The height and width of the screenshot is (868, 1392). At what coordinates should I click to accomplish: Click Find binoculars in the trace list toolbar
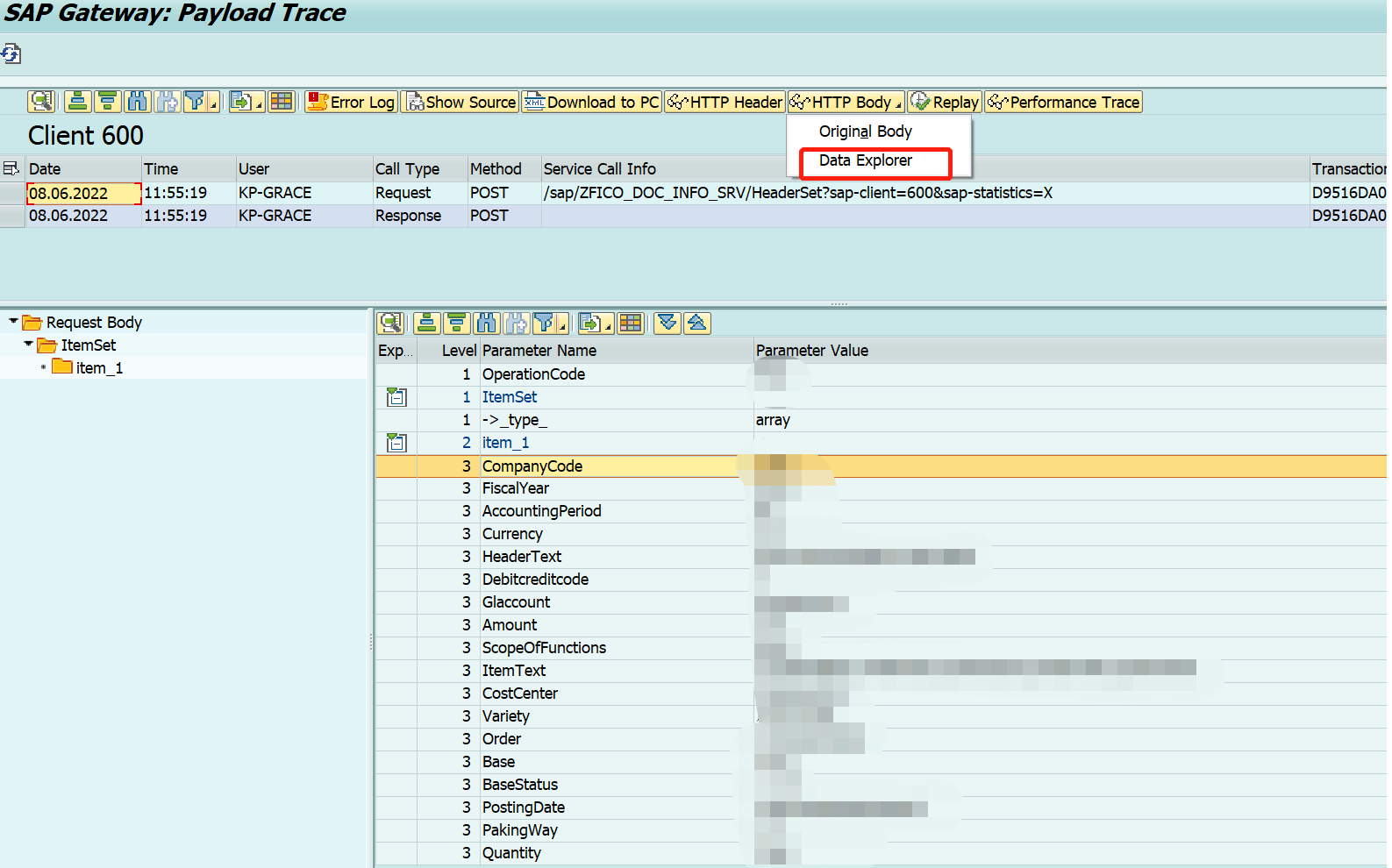click(x=138, y=102)
